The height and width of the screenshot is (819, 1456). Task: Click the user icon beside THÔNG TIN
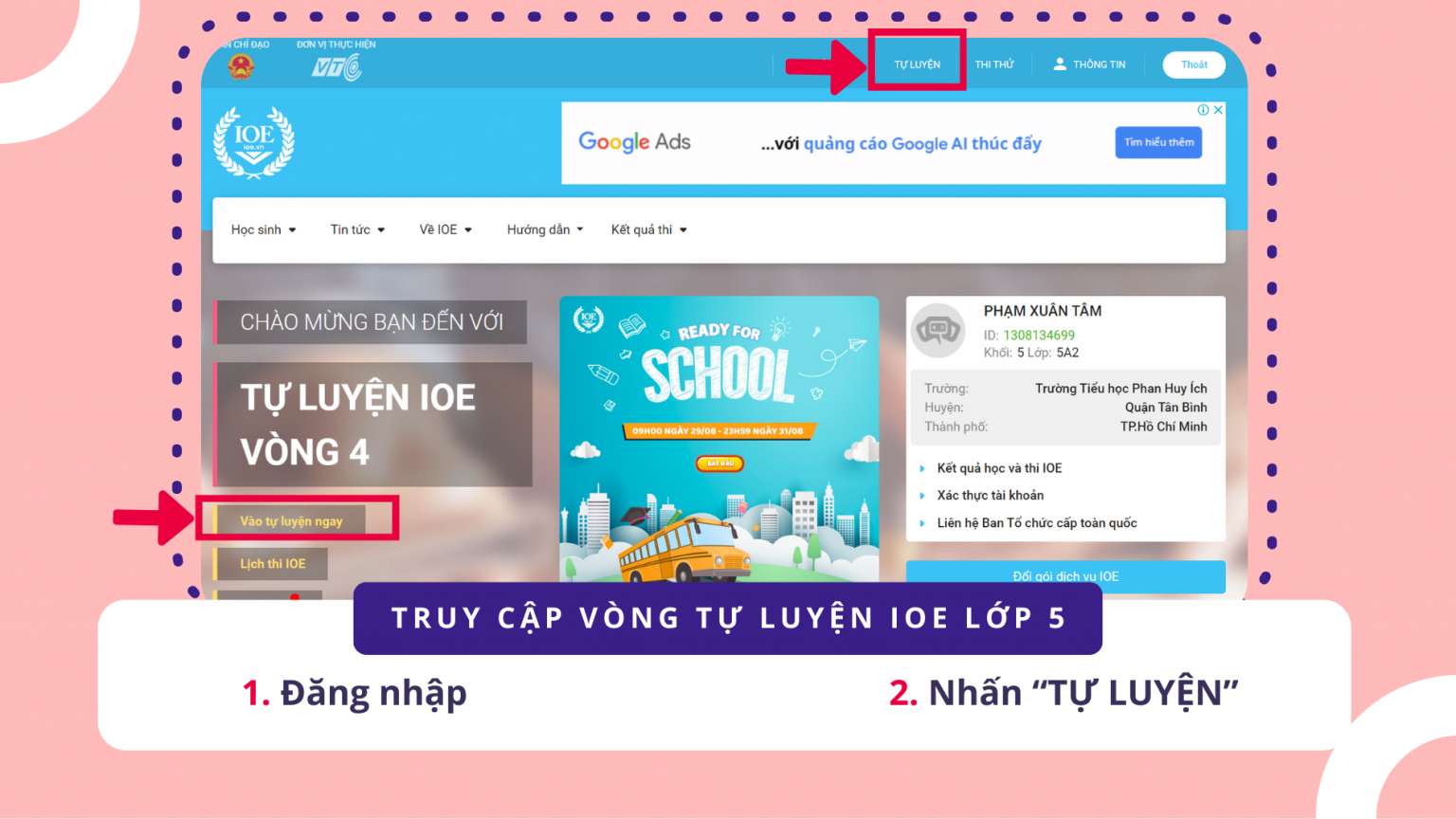(1059, 64)
